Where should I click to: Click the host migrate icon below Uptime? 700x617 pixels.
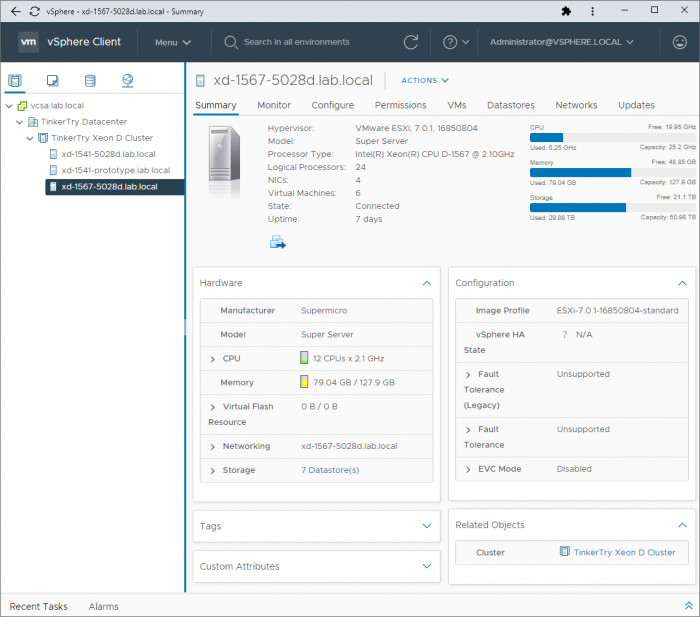tap(278, 242)
